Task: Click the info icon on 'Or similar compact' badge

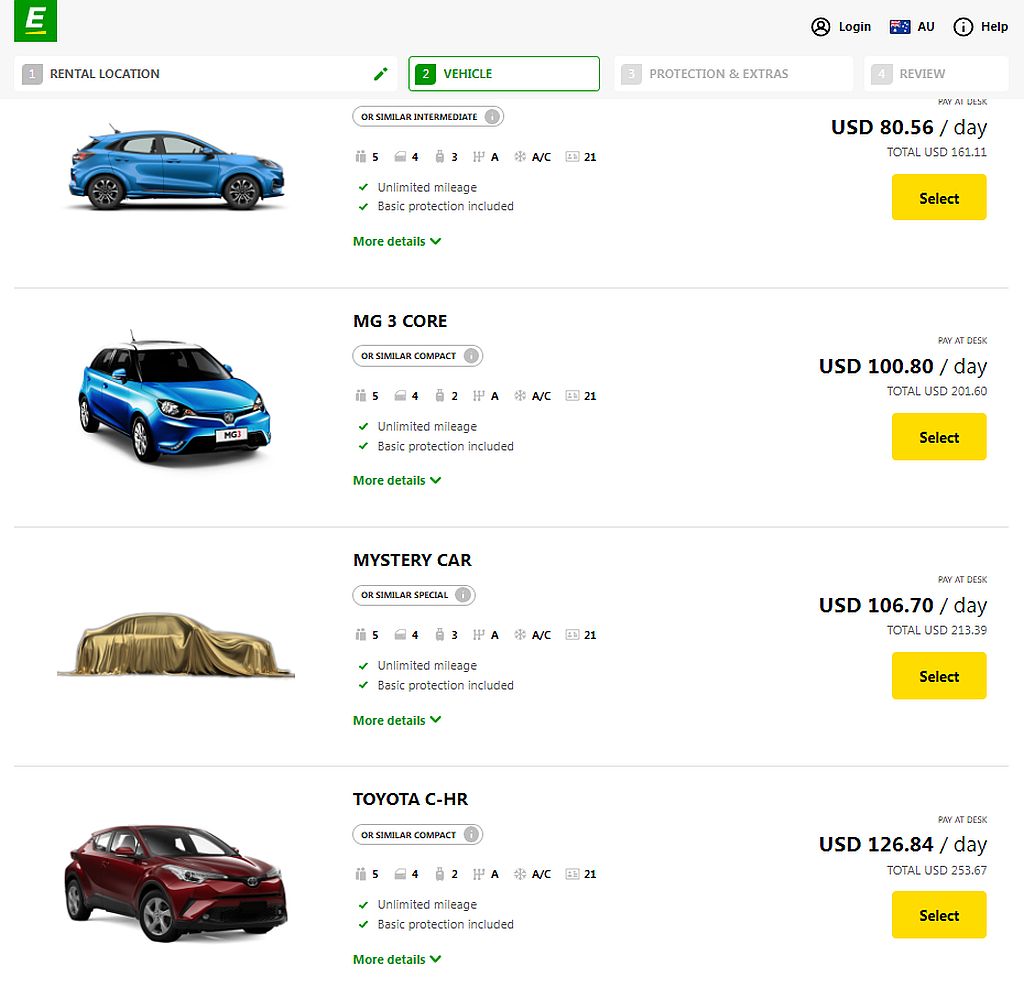Action: (x=470, y=356)
